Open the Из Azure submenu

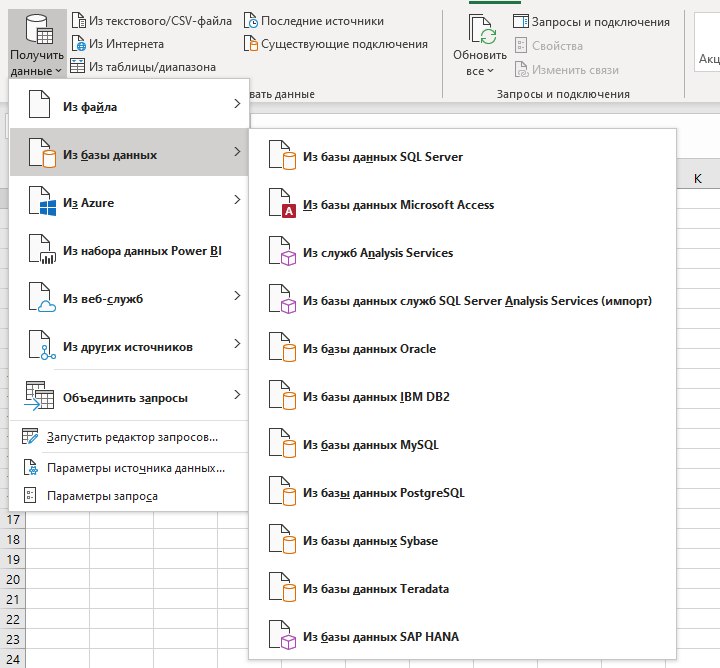tap(129, 200)
